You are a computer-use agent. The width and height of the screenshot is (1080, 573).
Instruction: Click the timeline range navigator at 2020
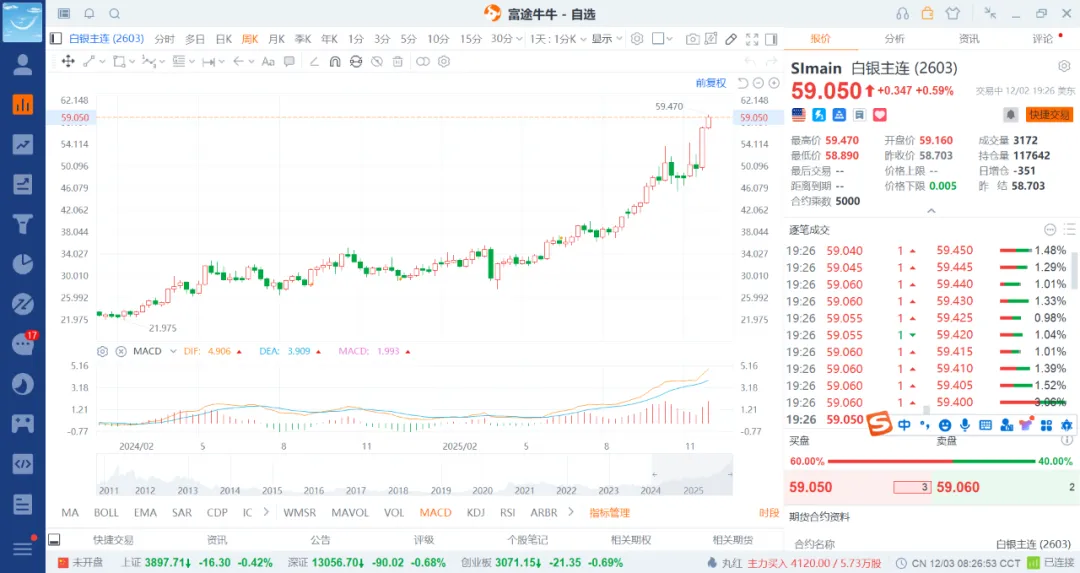(482, 490)
